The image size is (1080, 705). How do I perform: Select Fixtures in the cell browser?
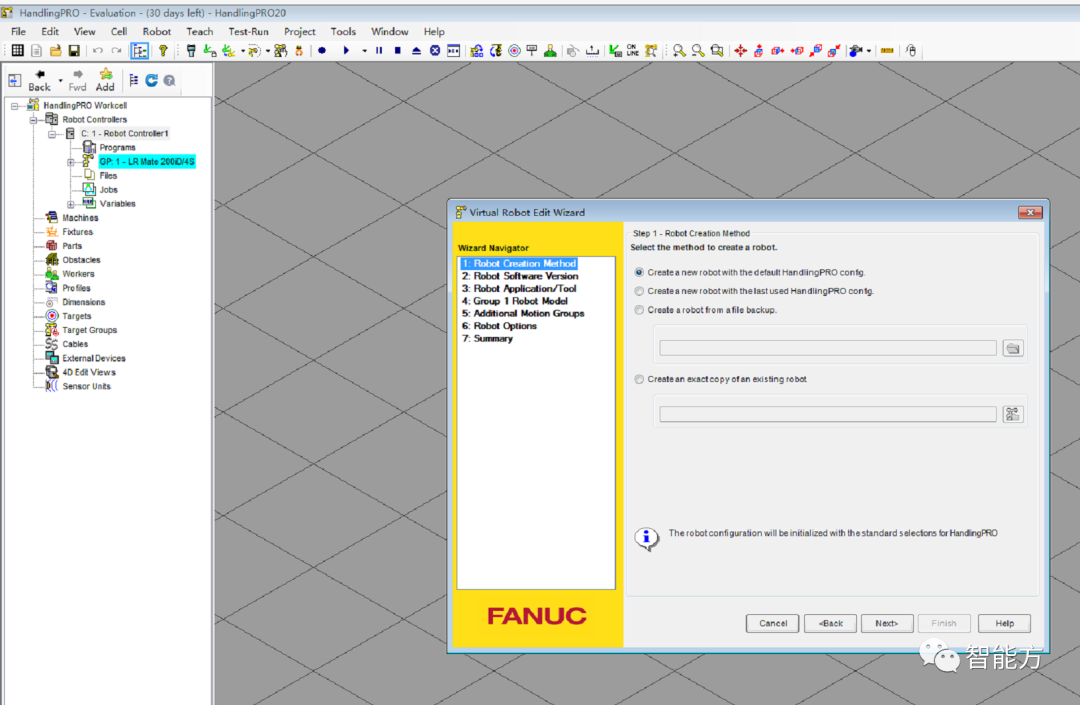[x=77, y=232]
